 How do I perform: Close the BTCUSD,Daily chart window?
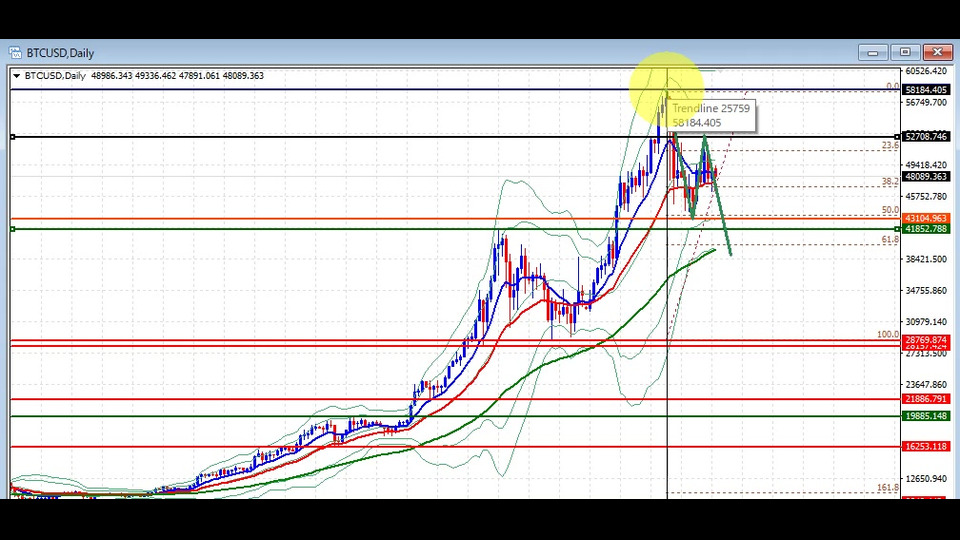pos(937,53)
